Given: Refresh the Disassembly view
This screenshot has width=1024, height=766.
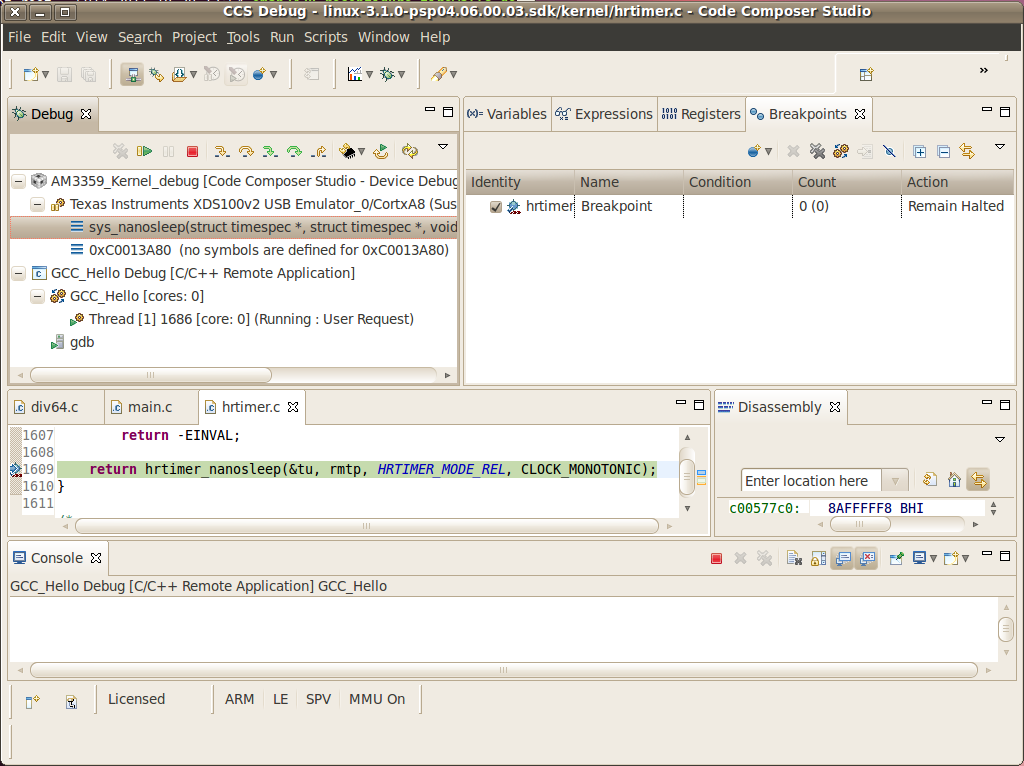Looking at the screenshot, I should pyautogui.click(x=929, y=480).
